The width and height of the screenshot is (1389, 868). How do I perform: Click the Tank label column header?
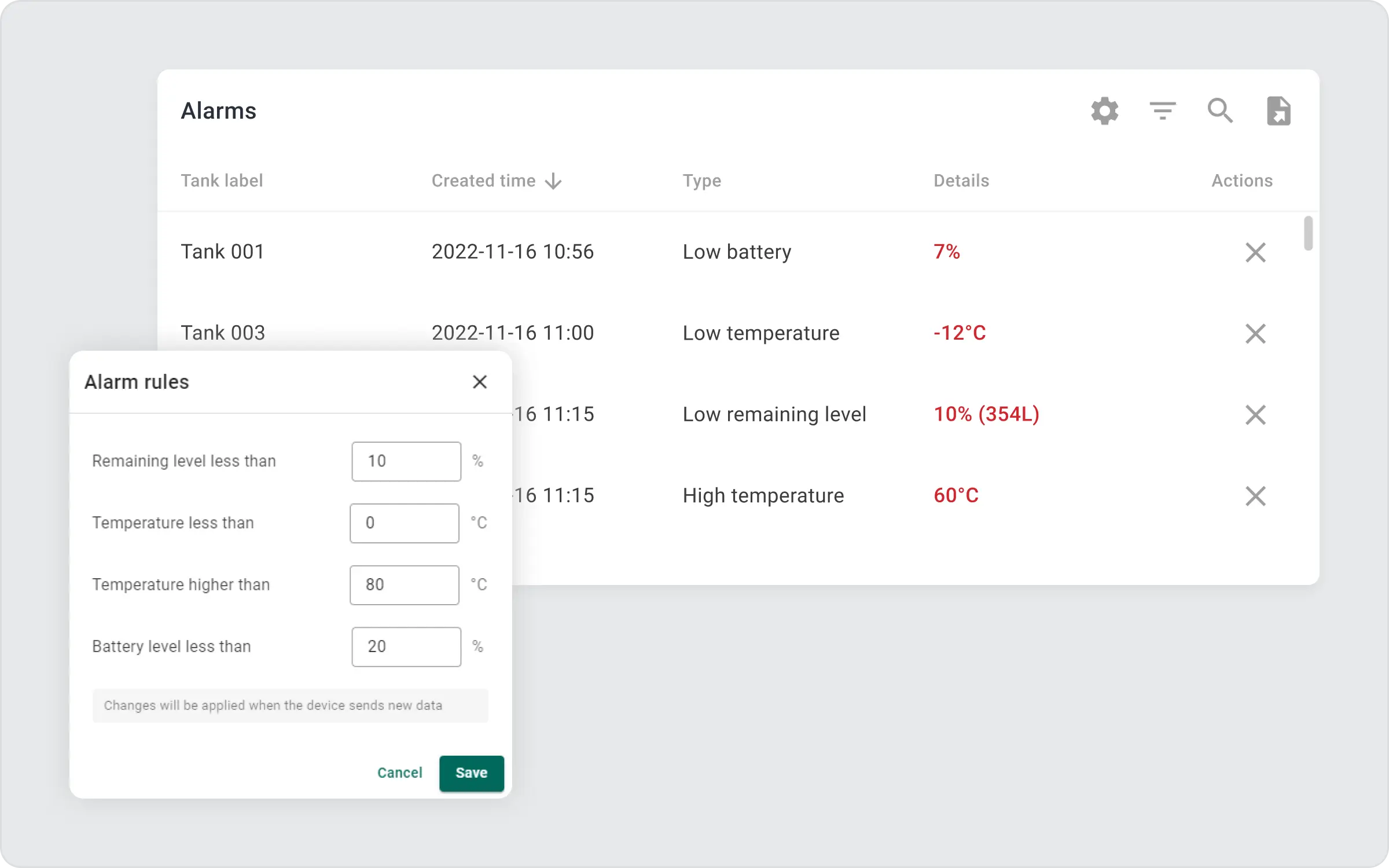pos(222,181)
